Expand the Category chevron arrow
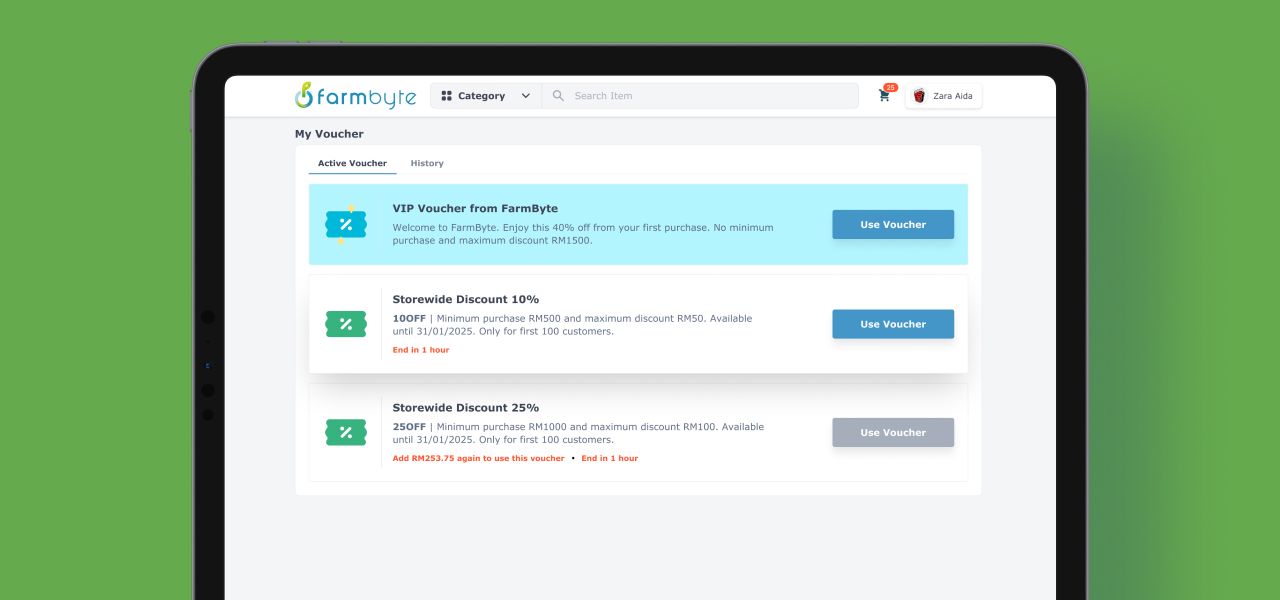The image size is (1280, 600). (524, 95)
